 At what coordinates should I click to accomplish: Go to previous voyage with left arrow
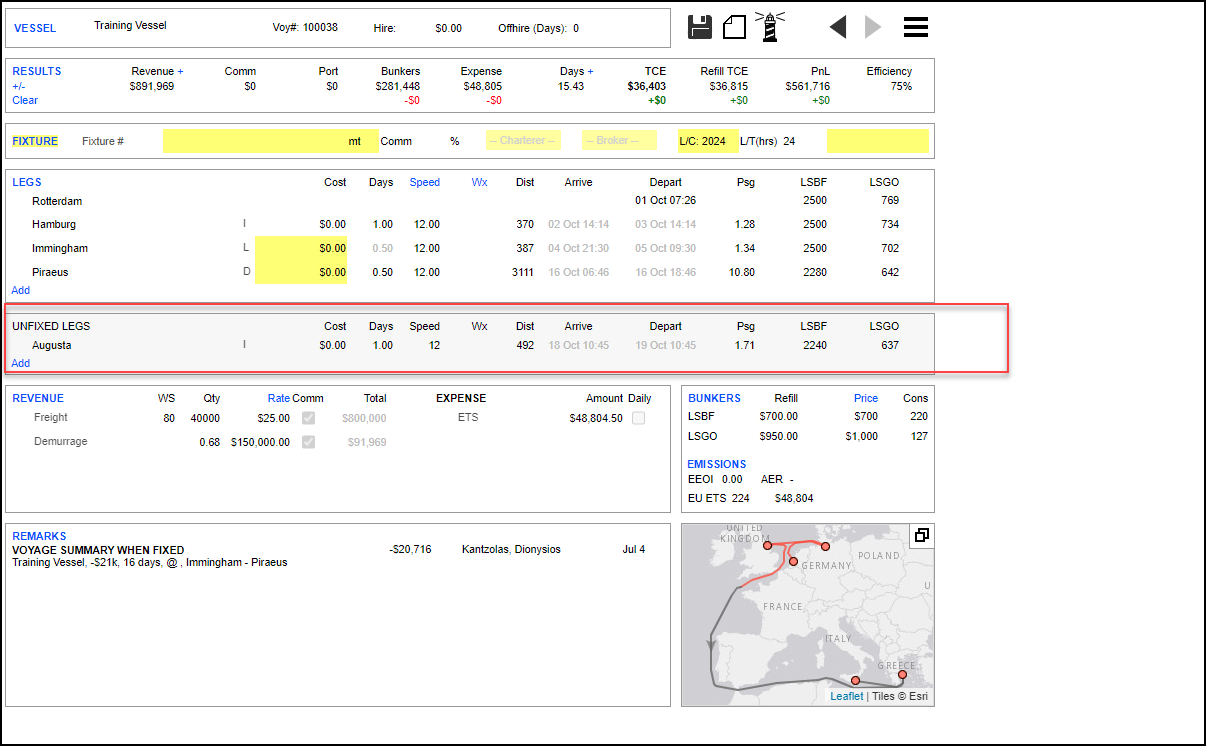(838, 27)
